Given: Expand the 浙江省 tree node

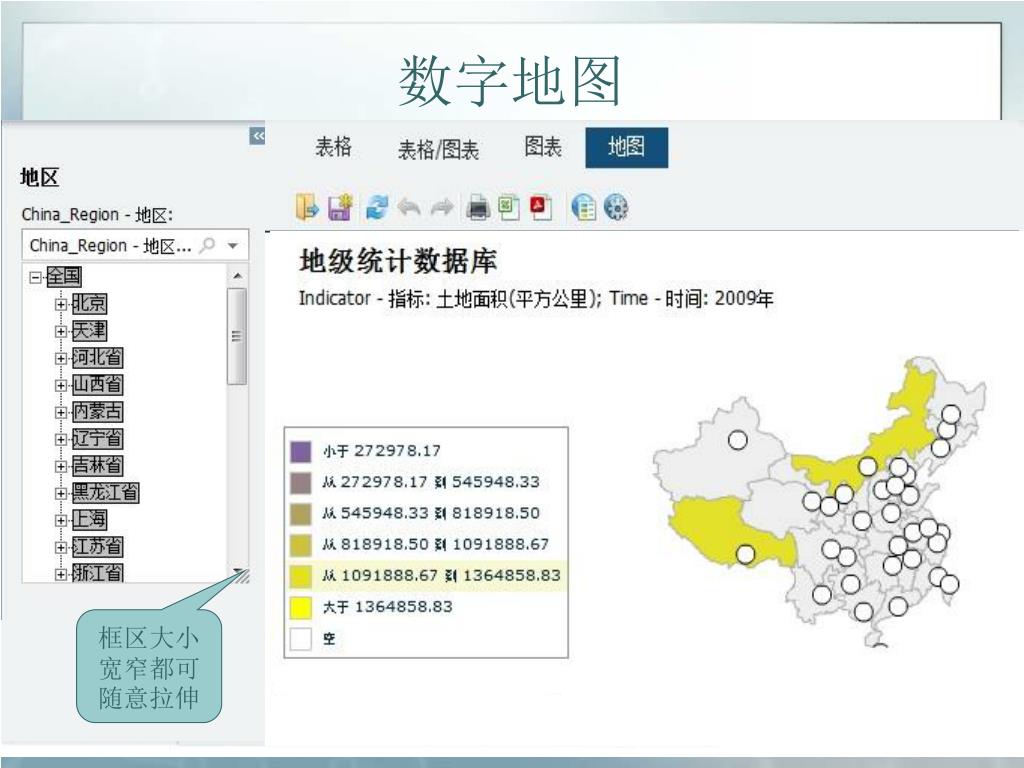Looking at the screenshot, I should tap(61, 575).
